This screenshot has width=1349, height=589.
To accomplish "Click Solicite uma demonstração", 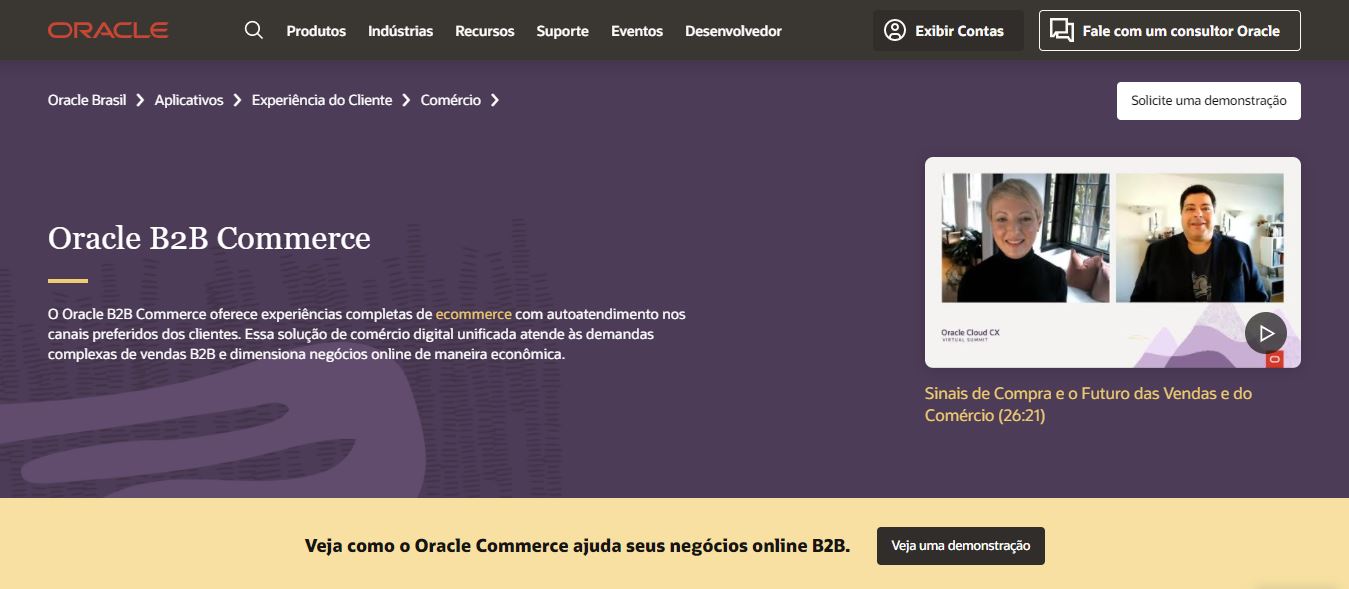I will point(1208,100).
